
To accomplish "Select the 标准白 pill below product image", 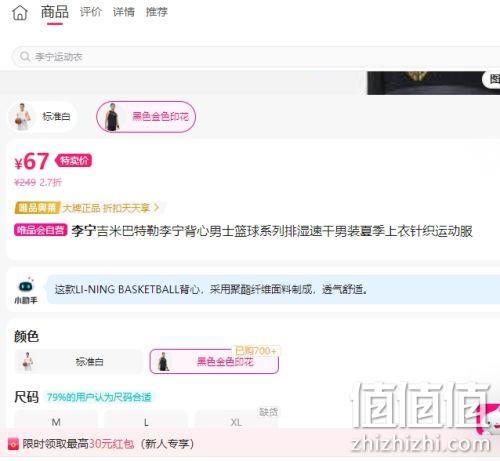I will click(x=42, y=117).
